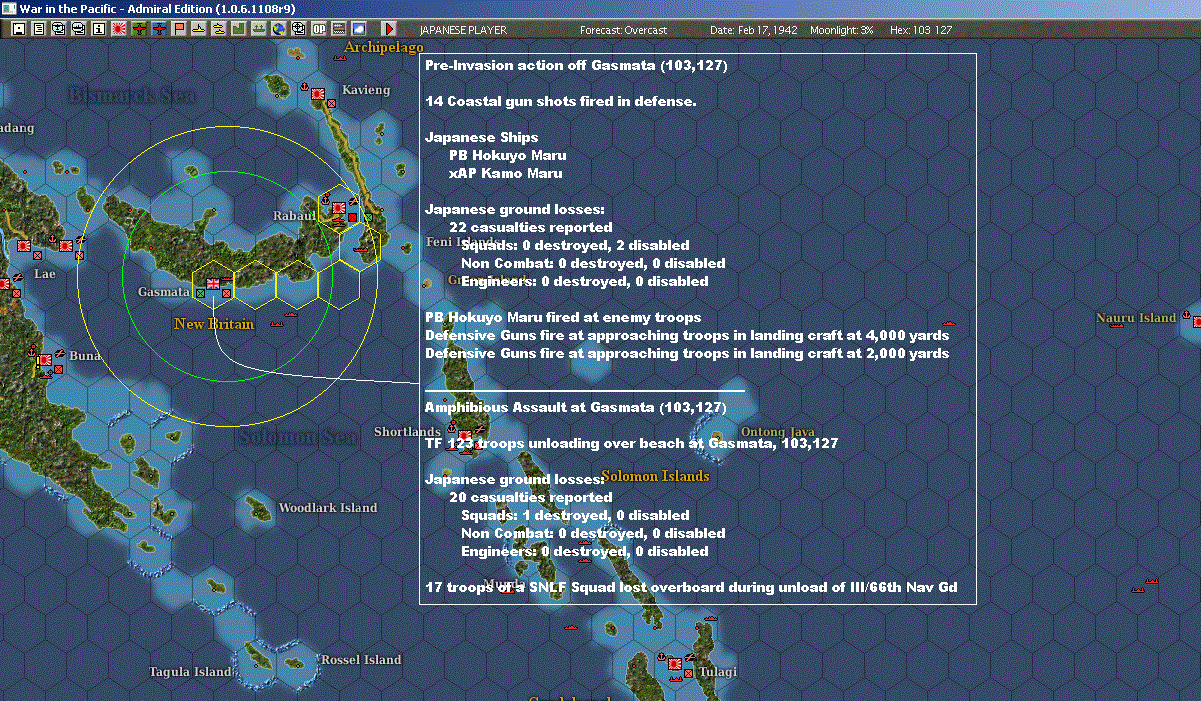Click the Bismarck Sea map label

click(x=132, y=96)
